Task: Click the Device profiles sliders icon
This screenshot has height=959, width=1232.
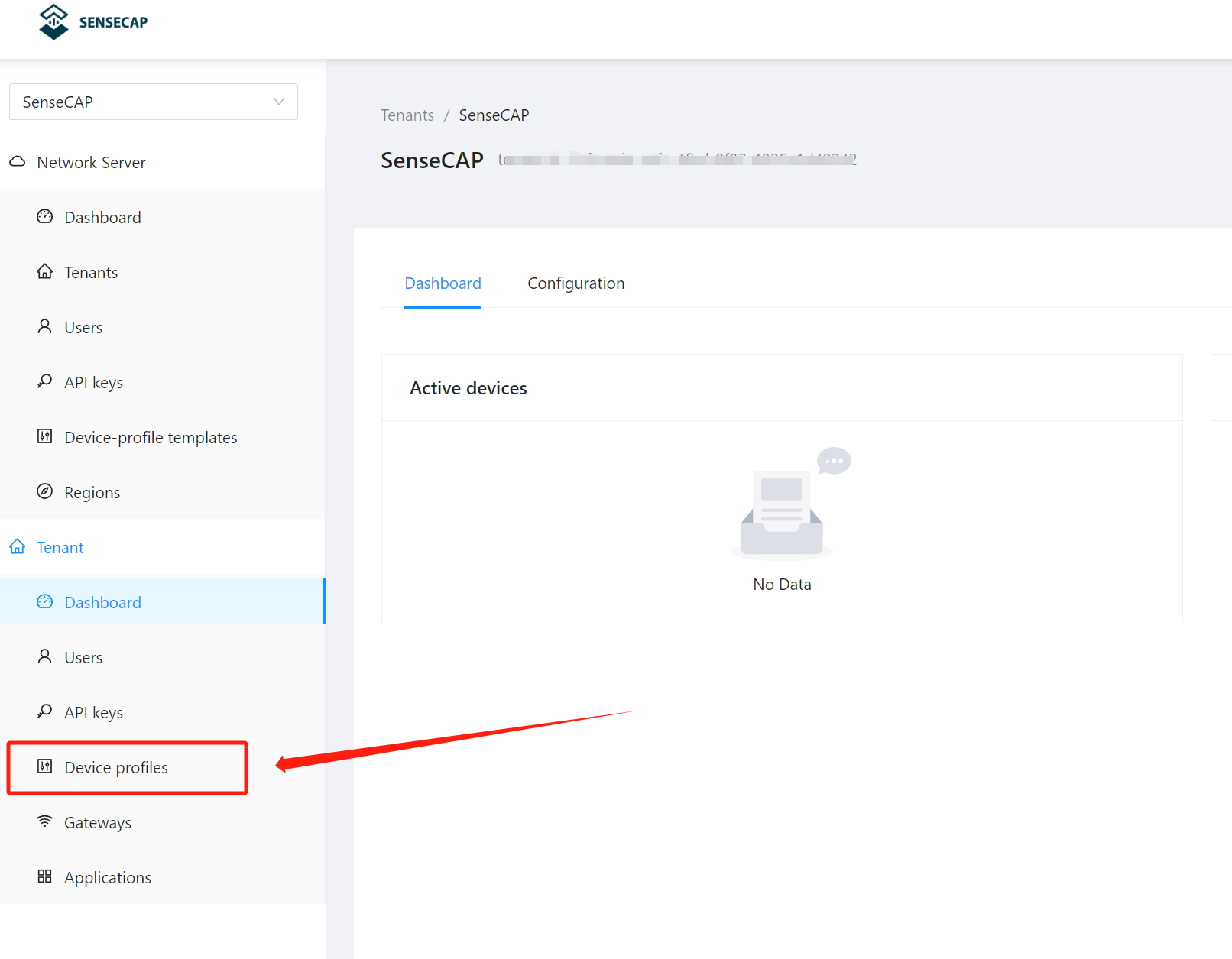Action: pyautogui.click(x=45, y=766)
